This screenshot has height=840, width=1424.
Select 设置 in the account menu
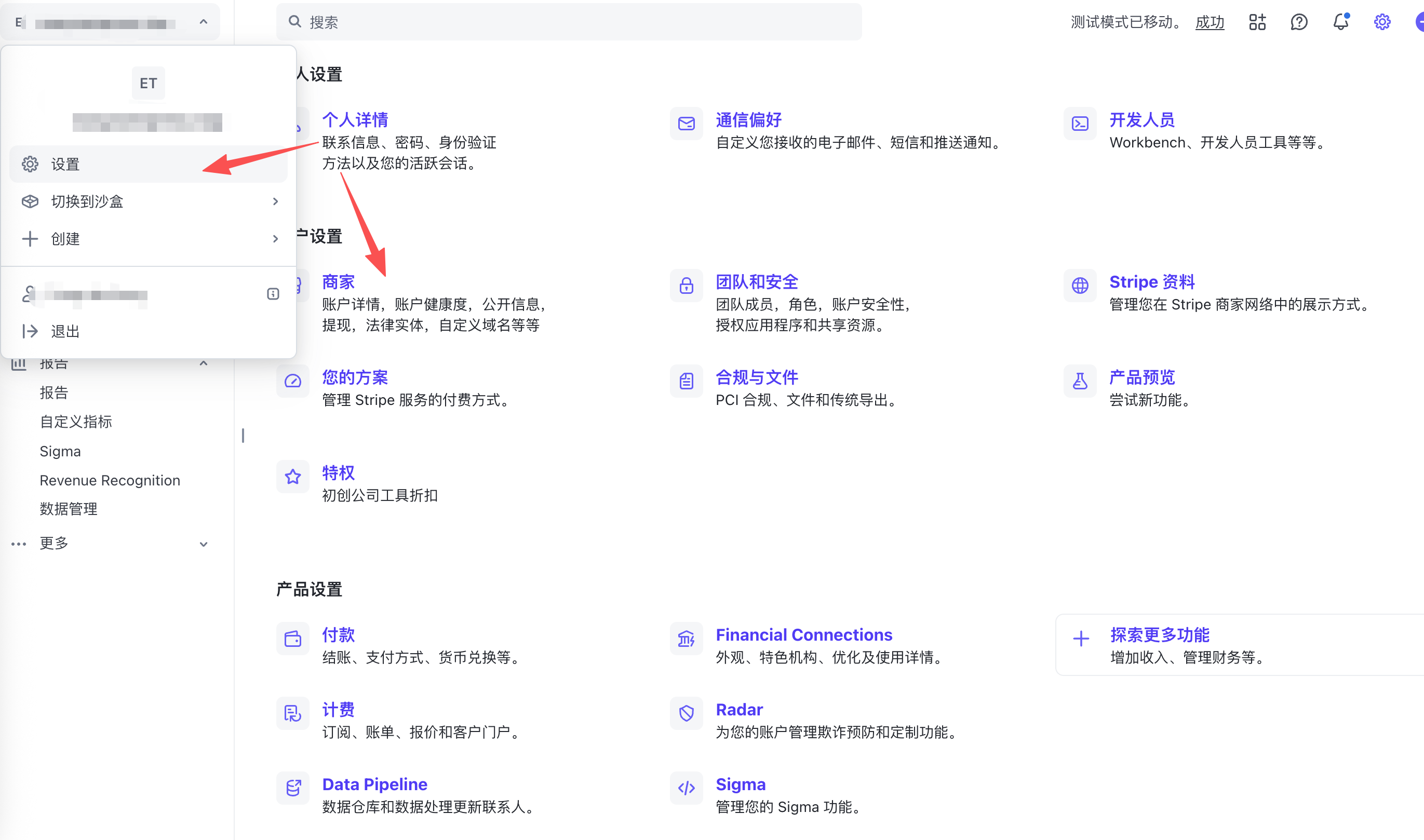(65, 164)
